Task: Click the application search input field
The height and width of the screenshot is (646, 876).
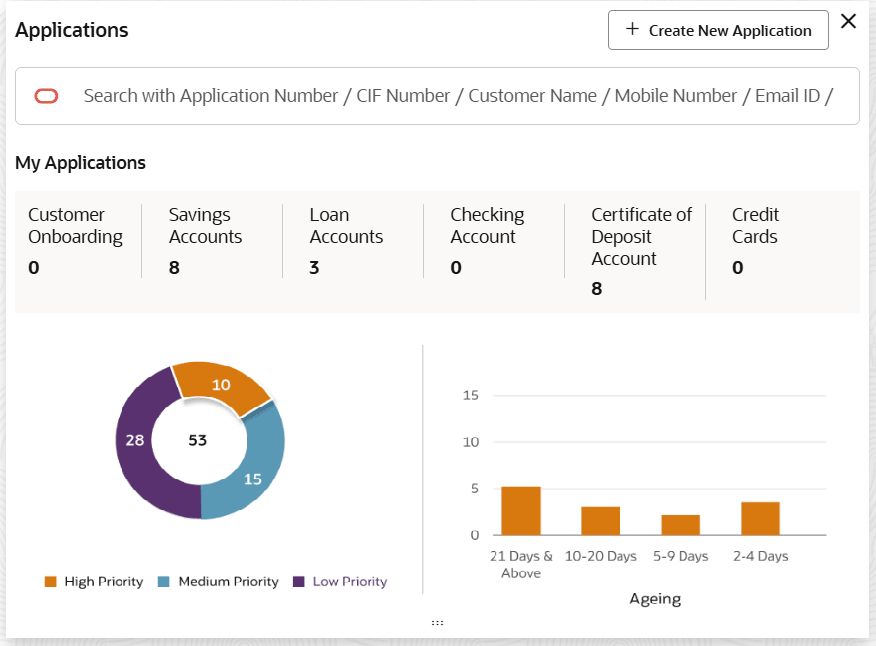Action: tap(457, 96)
